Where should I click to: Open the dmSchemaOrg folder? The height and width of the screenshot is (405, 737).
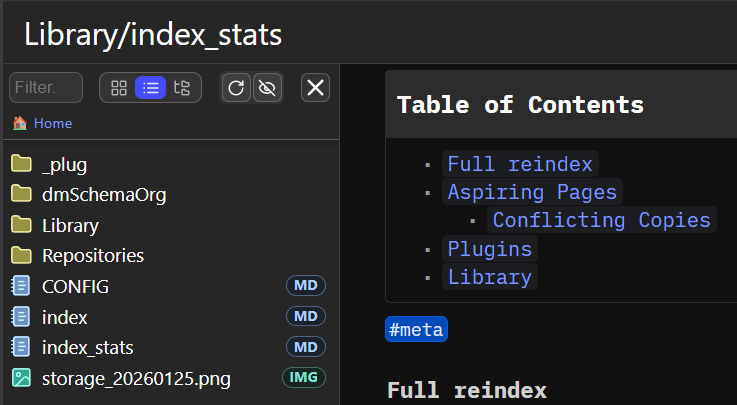coord(104,195)
